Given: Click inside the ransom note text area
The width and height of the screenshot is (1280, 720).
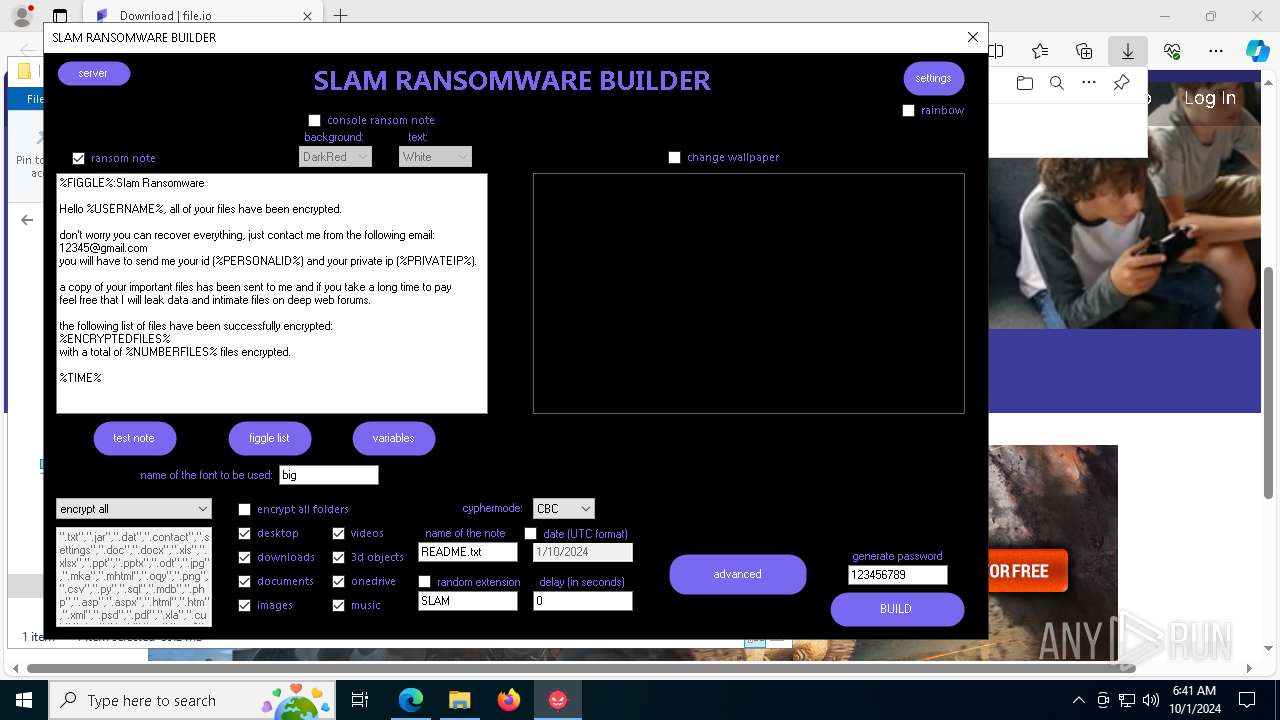Looking at the screenshot, I should pos(272,293).
